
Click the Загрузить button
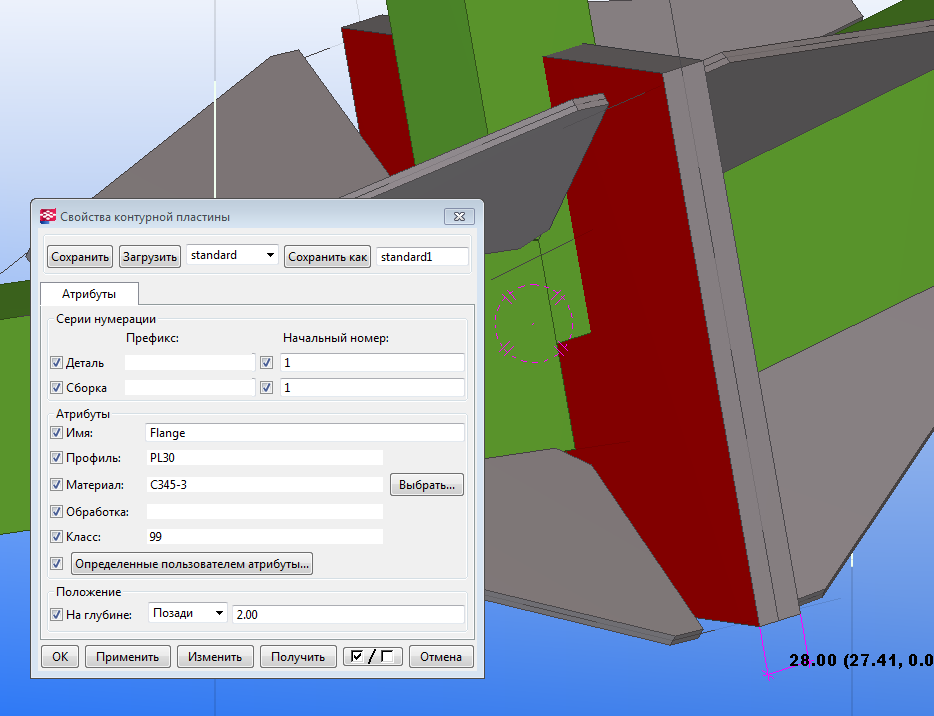pos(150,257)
